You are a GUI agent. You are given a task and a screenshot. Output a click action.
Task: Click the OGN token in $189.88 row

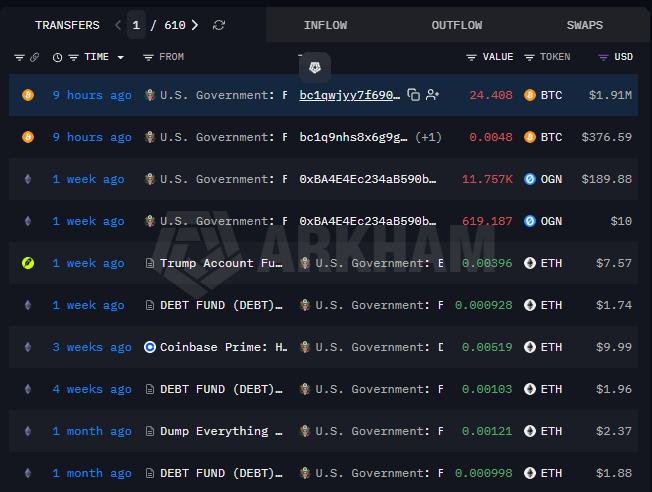coord(543,179)
